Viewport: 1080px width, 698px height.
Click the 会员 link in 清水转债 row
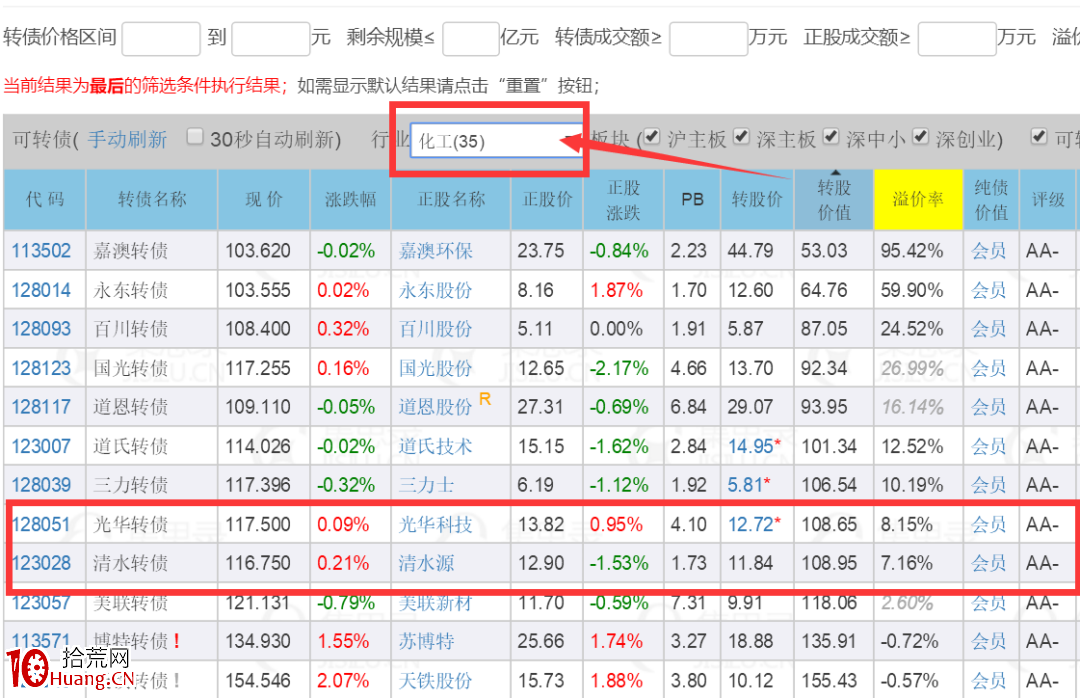tap(989, 563)
